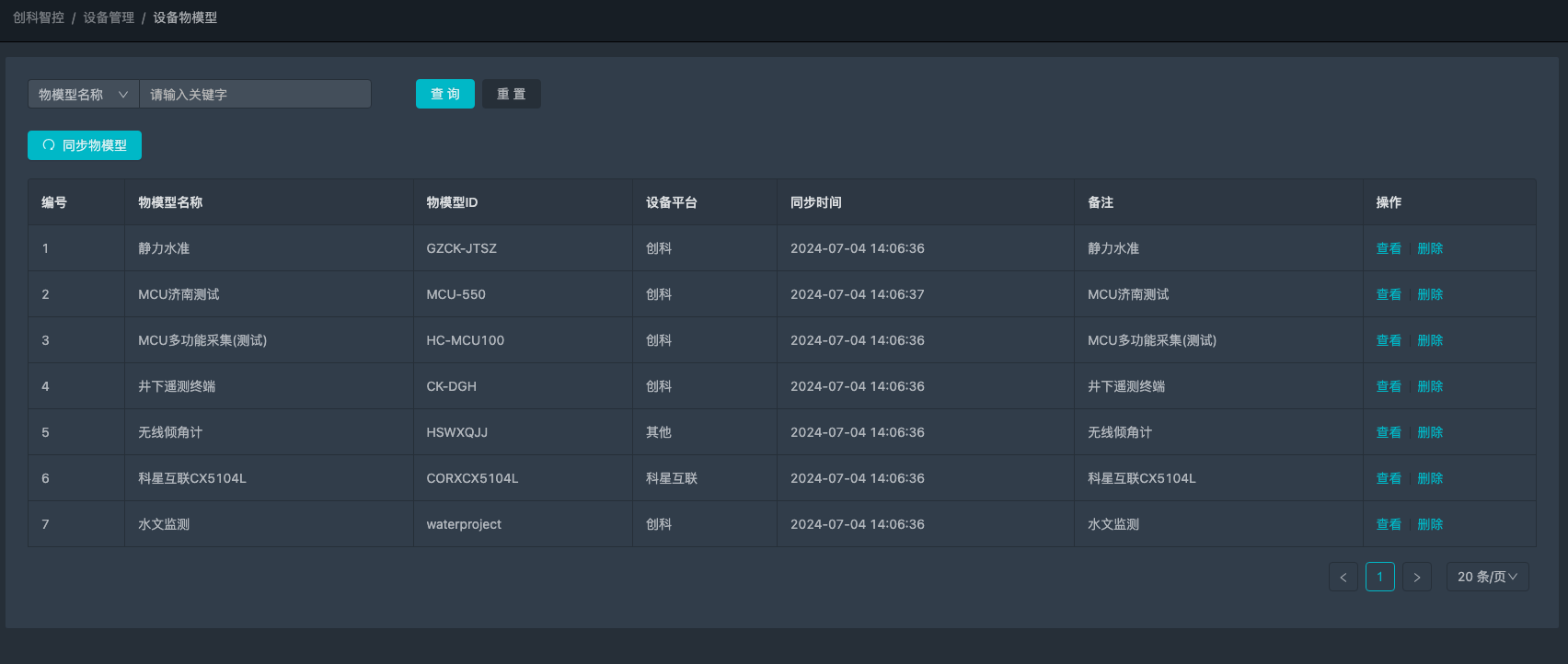
Task: Select page 1 in pagination
Action: pos(1379,577)
